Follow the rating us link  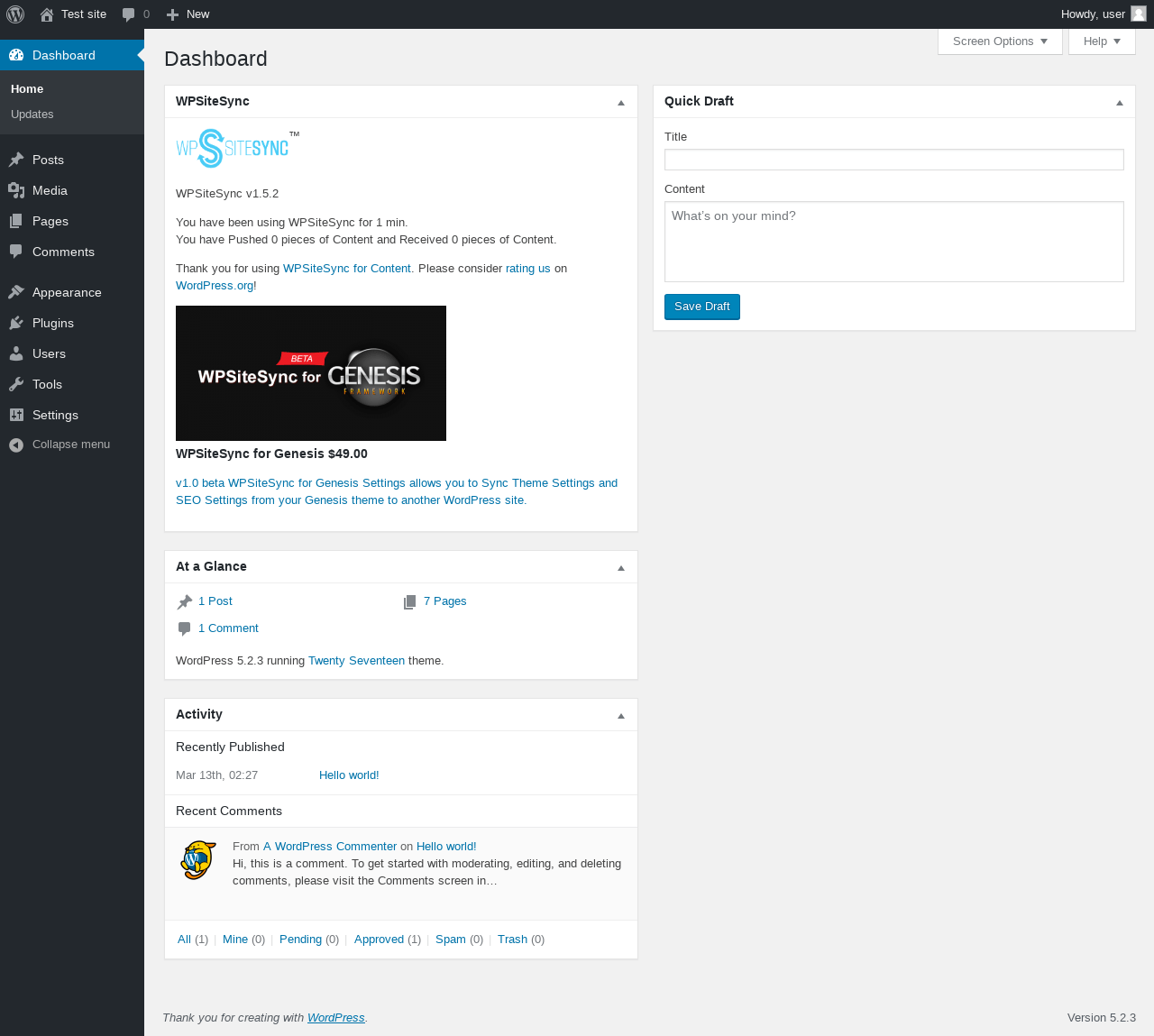(x=528, y=269)
